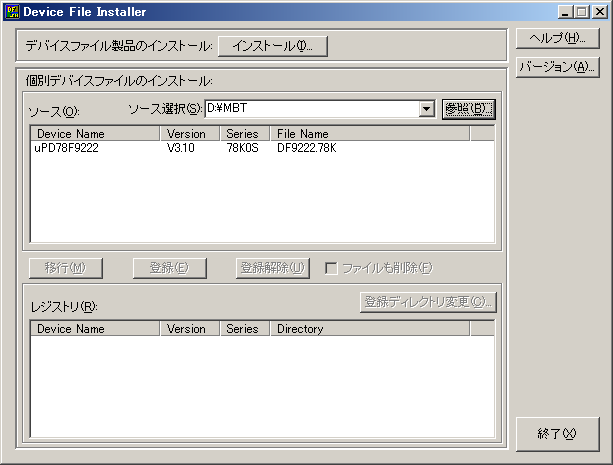Click registry list Device Name column header
Viewport: 613px width, 465px height.
[95, 329]
